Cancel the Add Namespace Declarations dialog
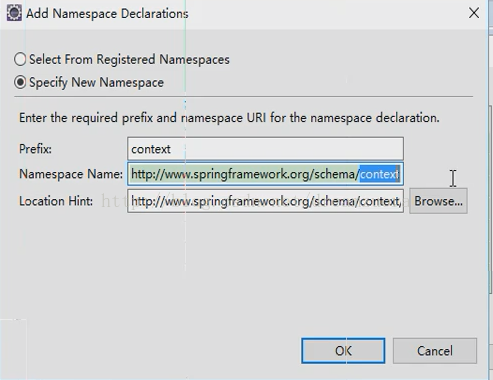Viewport: 493px width, 380px height. [435, 351]
